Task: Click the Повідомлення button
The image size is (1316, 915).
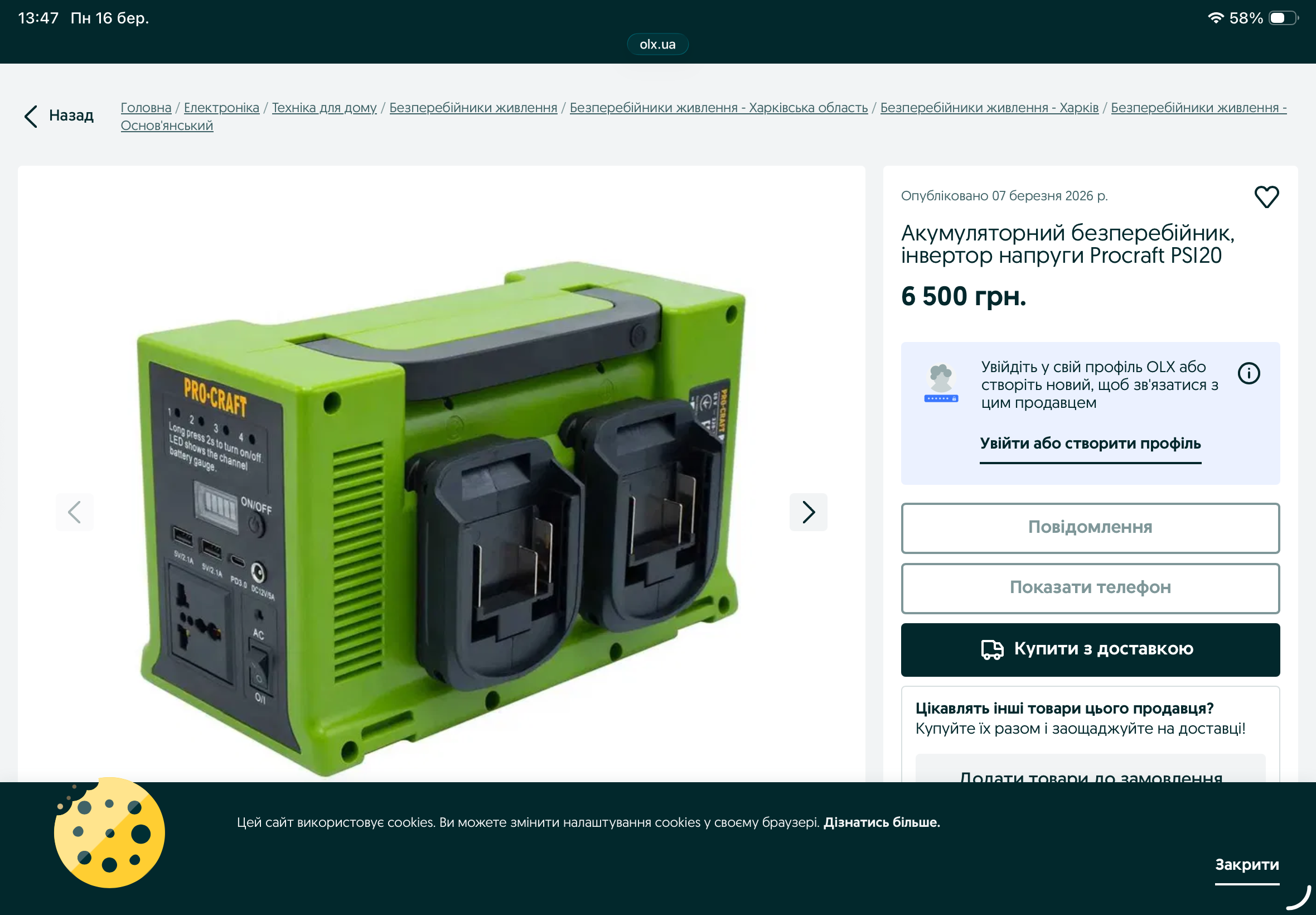Action: 1090,527
